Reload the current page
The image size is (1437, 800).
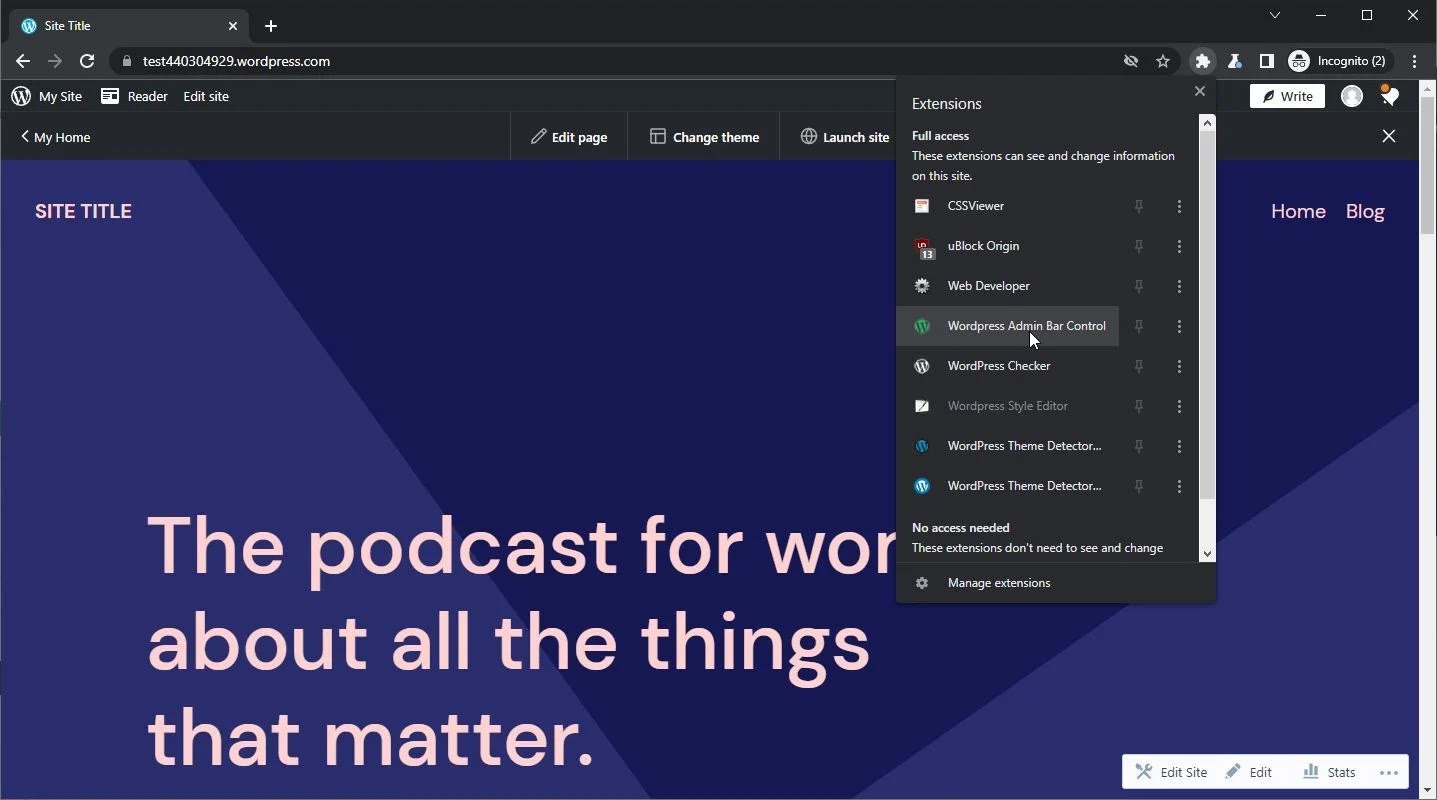click(x=87, y=61)
